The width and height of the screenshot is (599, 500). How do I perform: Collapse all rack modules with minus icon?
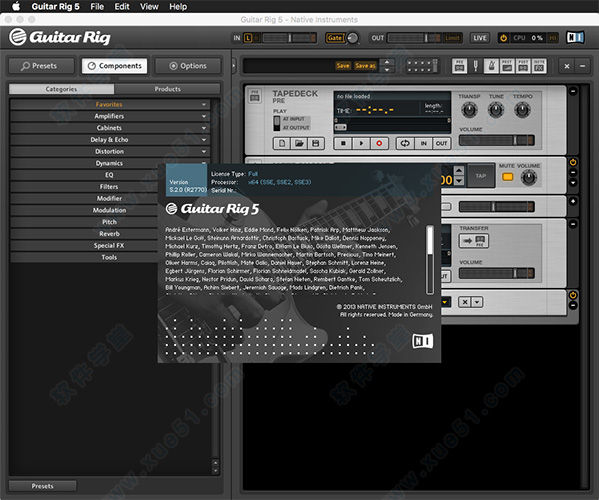583,66
